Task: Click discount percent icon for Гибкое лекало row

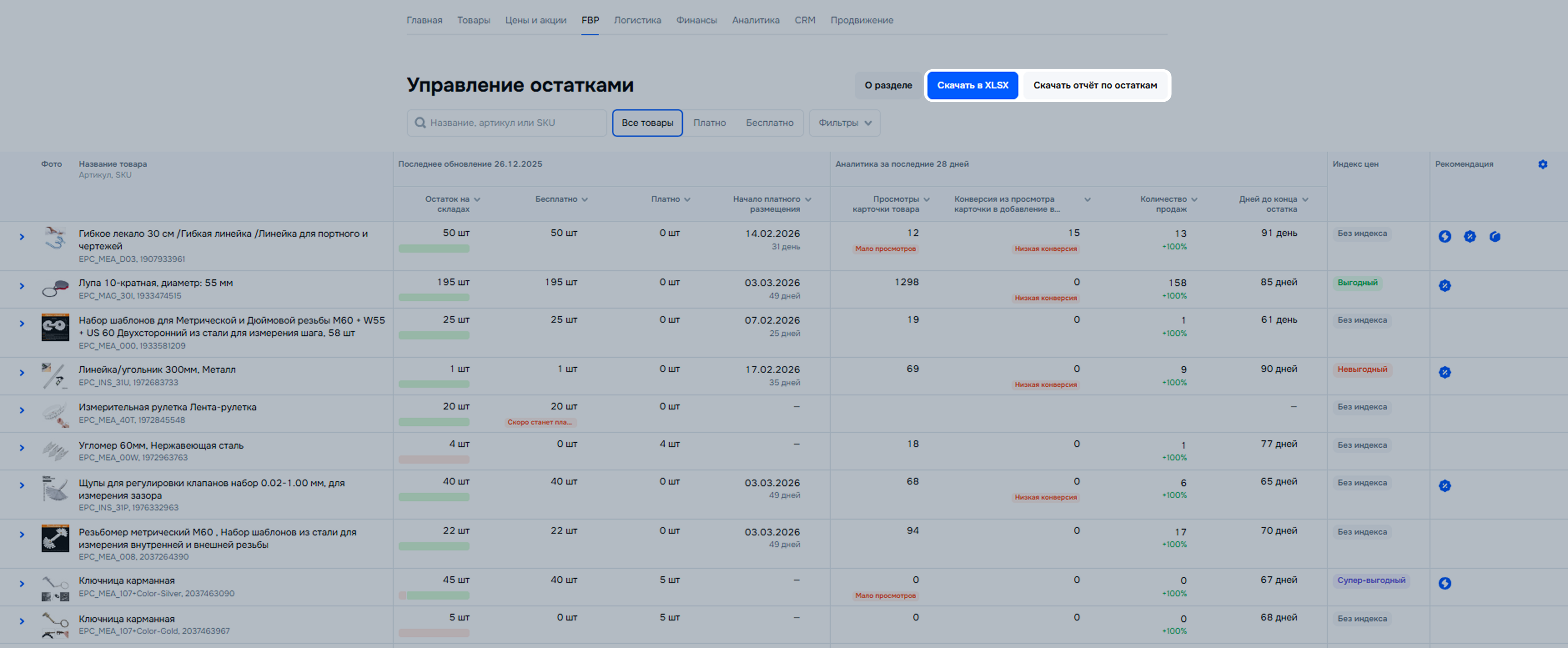Action: coord(1470,237)
